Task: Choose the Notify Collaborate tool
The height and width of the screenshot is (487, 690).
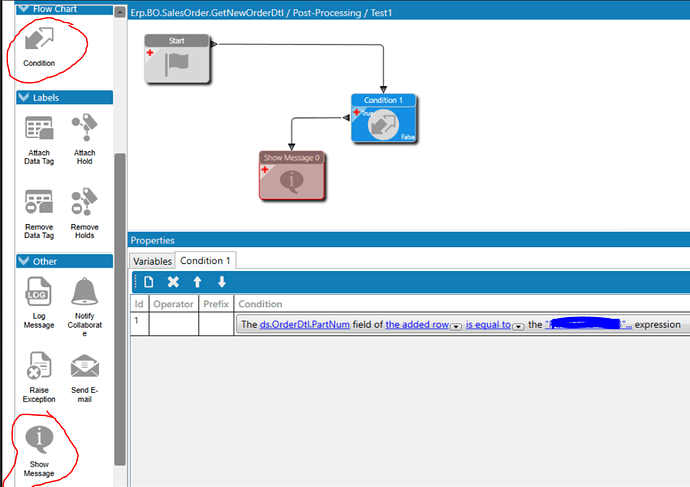Action: [x=84, y=307]
